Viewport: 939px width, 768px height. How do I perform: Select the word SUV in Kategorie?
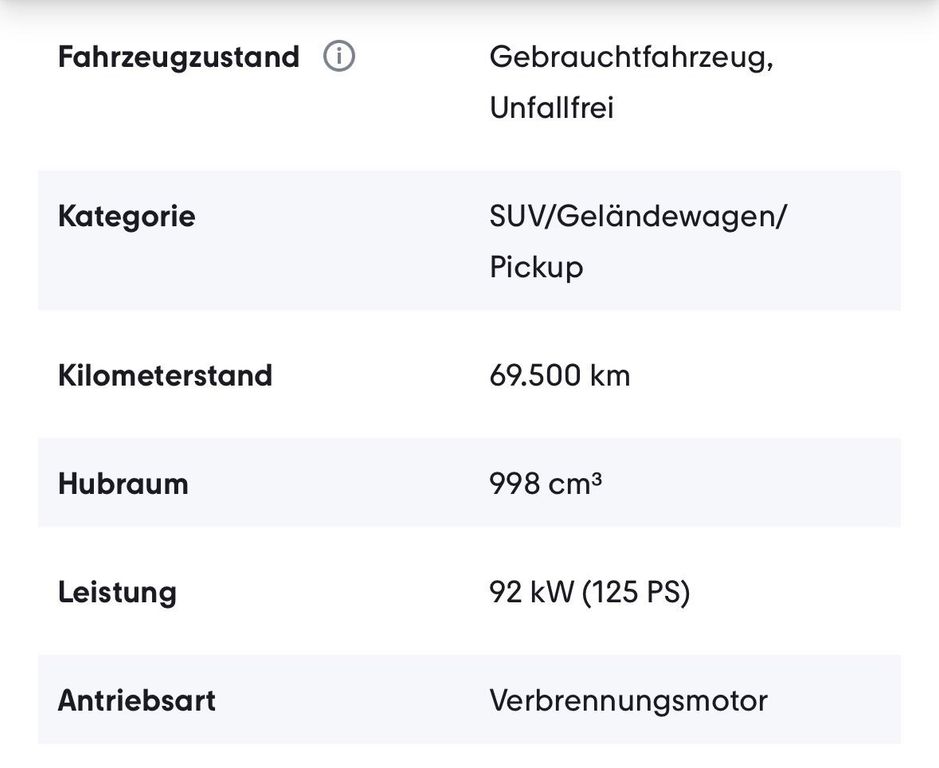[x=517, y=216]
